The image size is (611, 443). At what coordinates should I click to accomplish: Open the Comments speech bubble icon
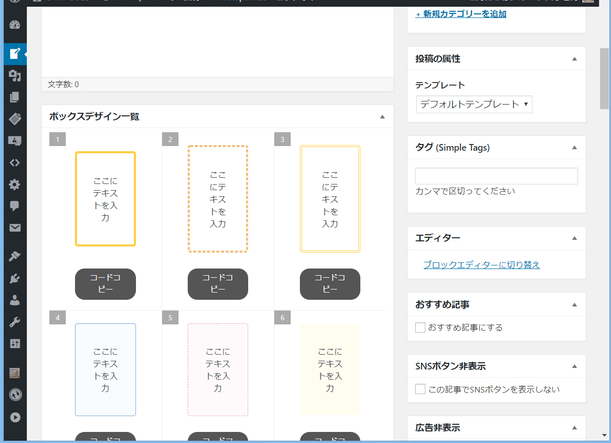15,206
